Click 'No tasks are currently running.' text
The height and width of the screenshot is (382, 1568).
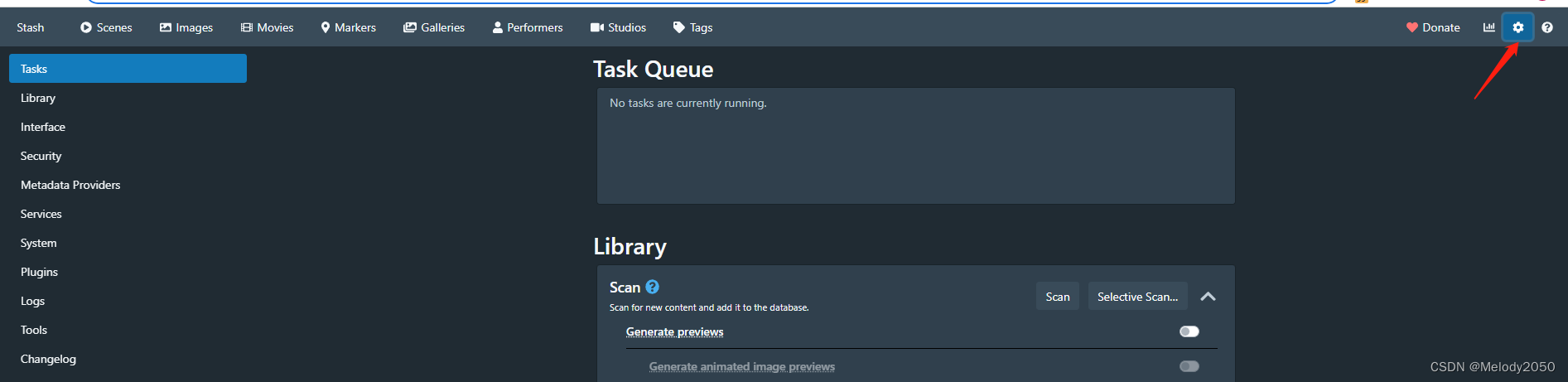[688, 103]
